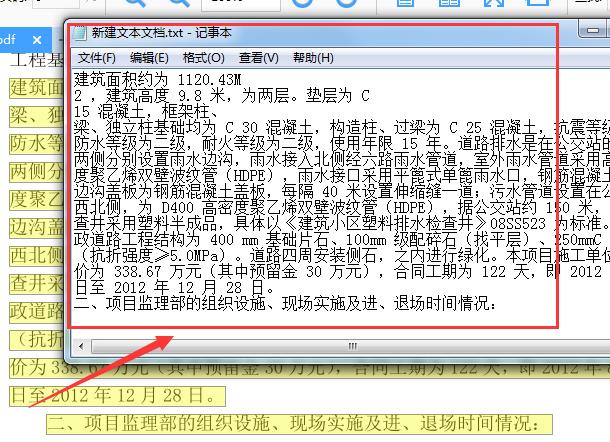Click the left arrow of Notepad's horizontal scrollbar
The width and height of the screenshot is (610, 442).
coord(81,346)
